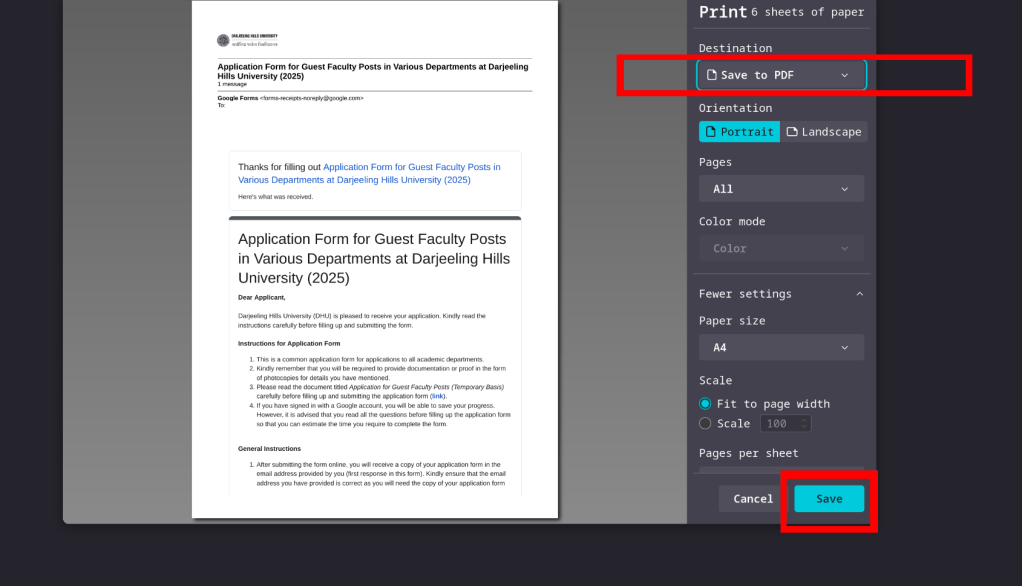
Task: Click the print preview page
Action: click(375, 300)
